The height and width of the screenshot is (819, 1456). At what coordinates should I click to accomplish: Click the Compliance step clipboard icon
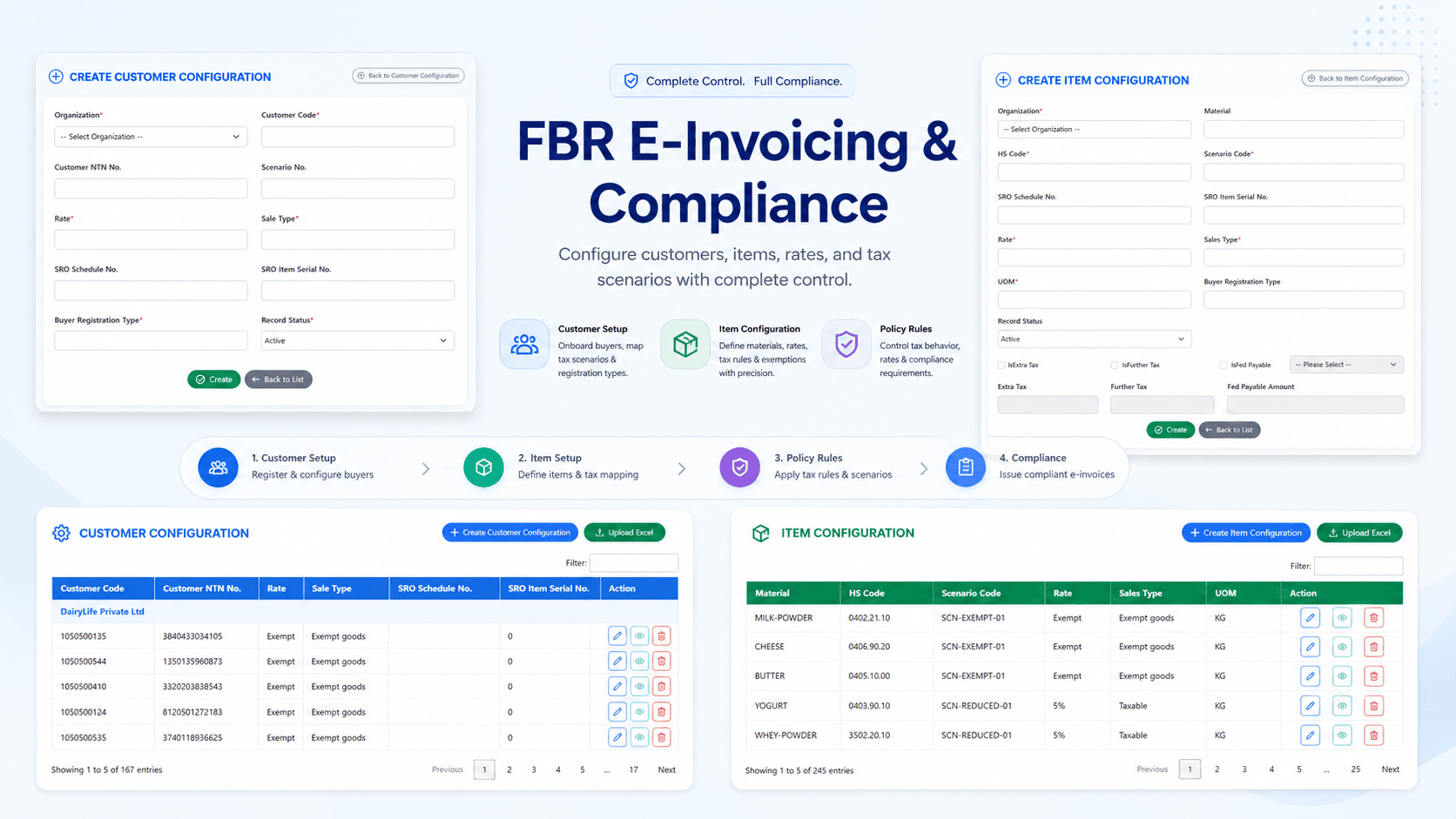click(x=965, y=467)
